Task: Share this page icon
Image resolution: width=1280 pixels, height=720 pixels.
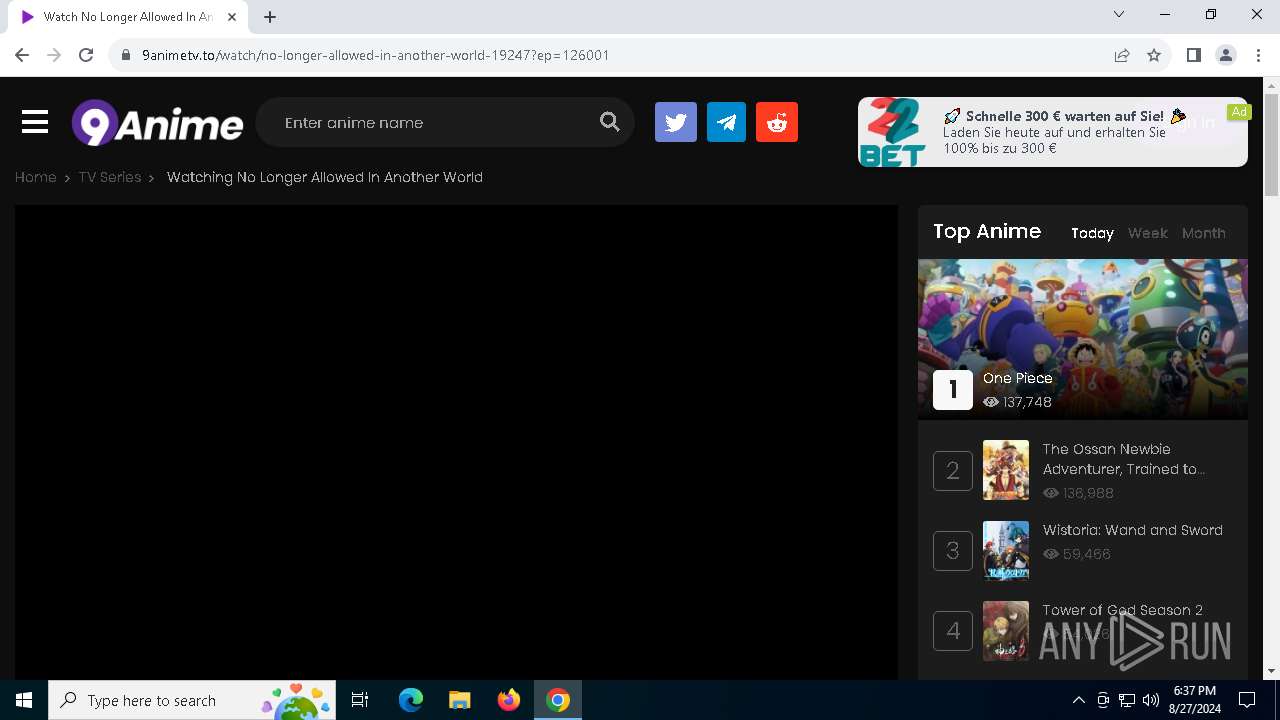Action: click(1122, 55)
